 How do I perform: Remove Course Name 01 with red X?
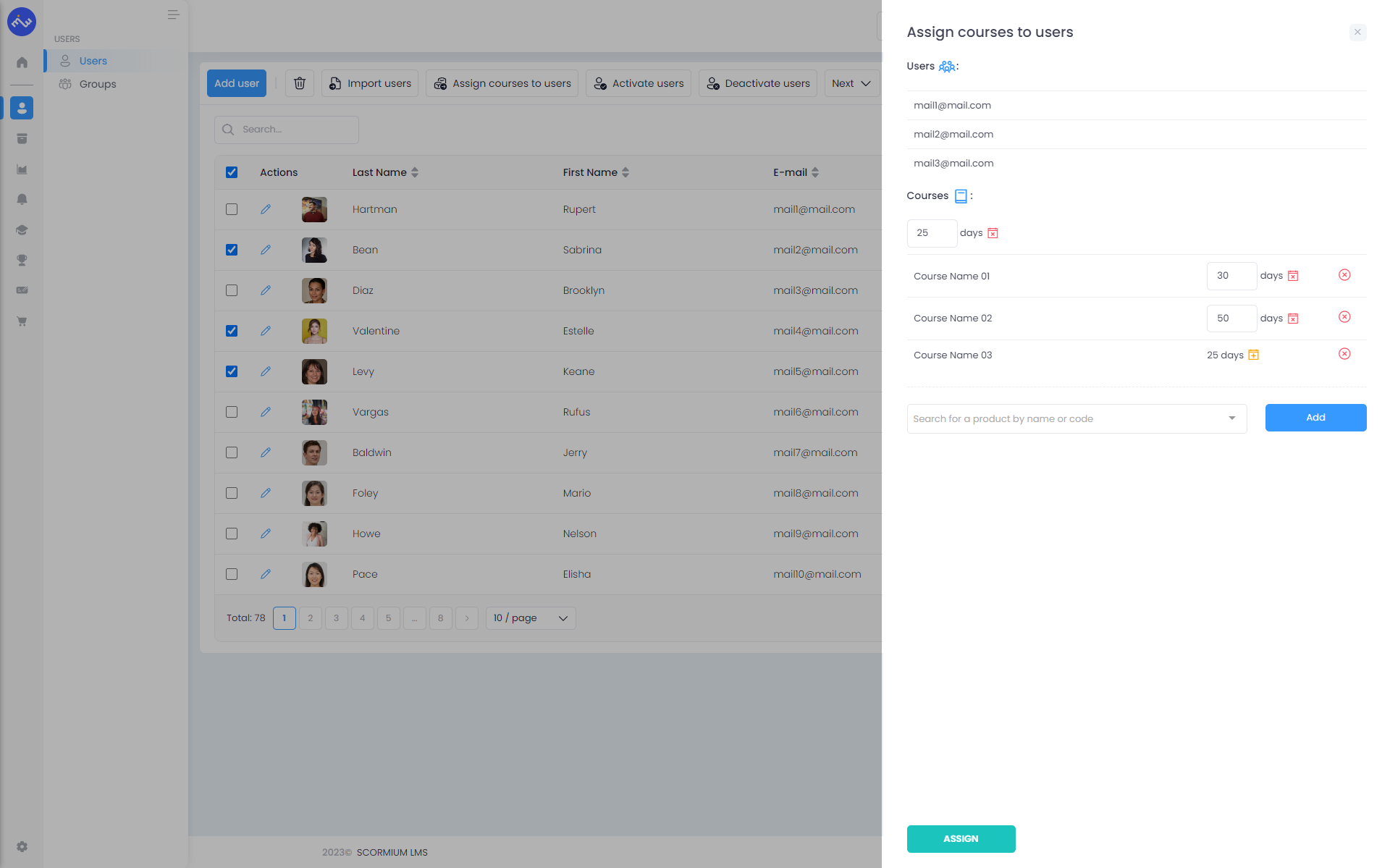1344,275
